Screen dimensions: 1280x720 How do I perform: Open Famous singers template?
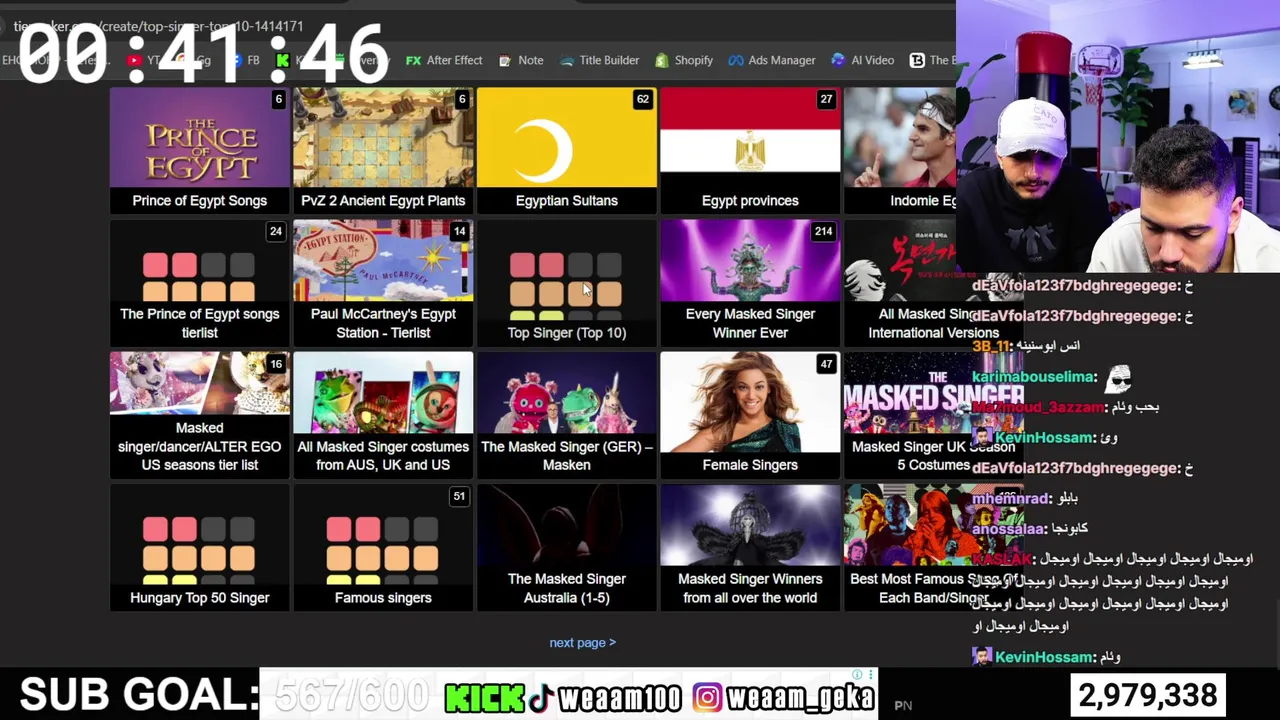[x=383, y=547]
